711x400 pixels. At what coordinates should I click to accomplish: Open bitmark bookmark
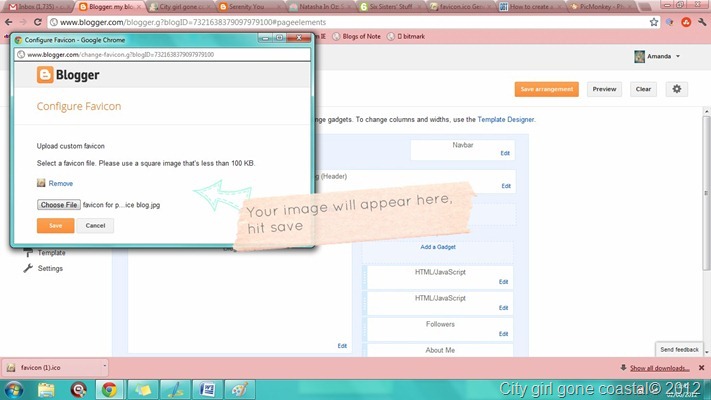tap(406, 36)
